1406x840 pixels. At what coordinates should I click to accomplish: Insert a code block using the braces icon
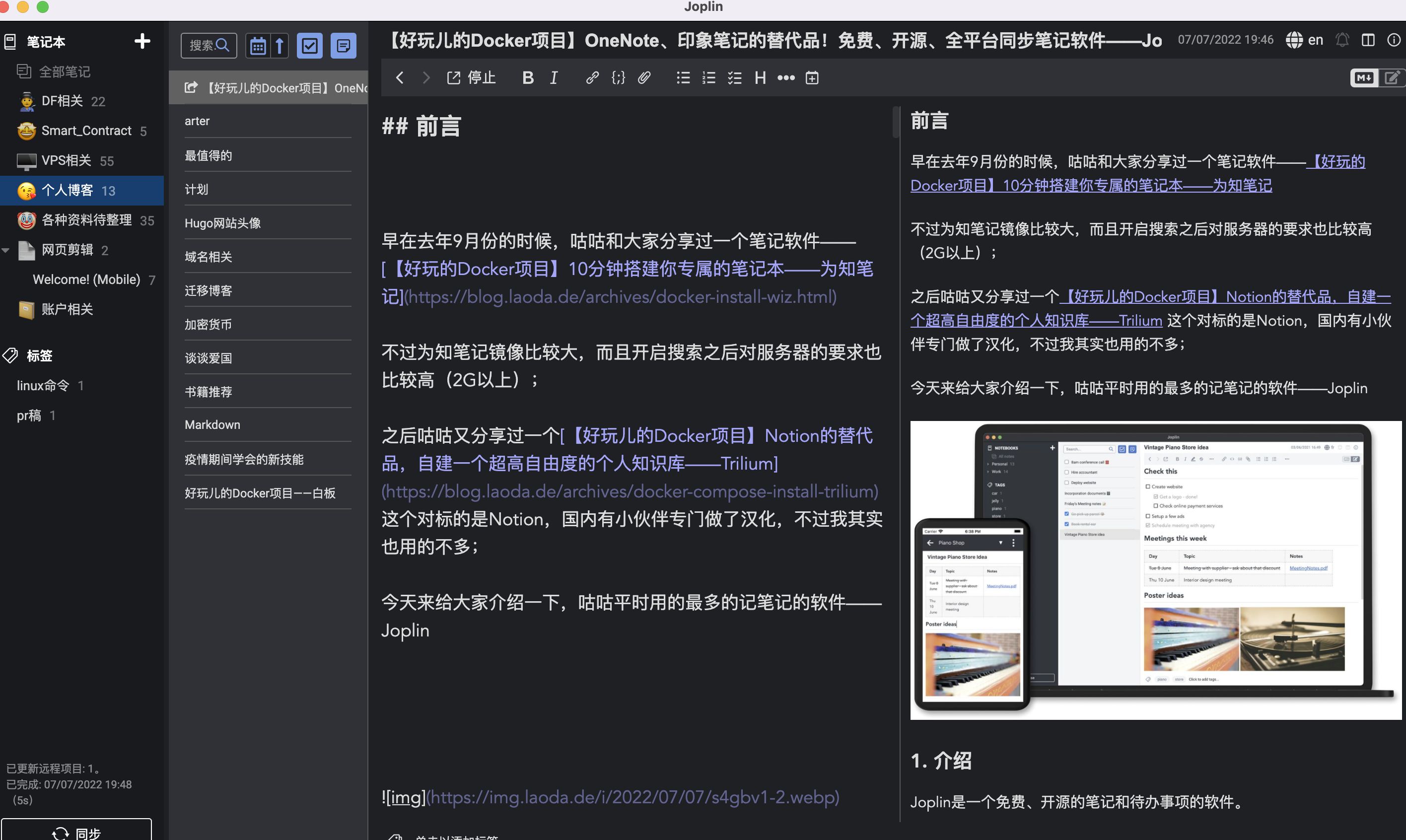click(618, 77)
